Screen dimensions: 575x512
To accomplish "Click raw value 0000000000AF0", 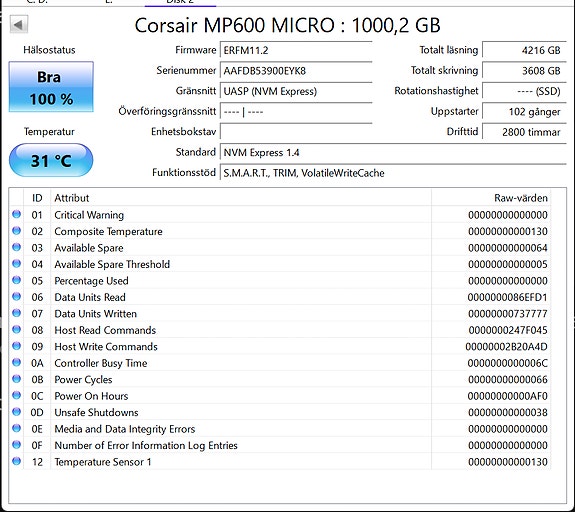I will pyautogui.click(x=508, y=396).
